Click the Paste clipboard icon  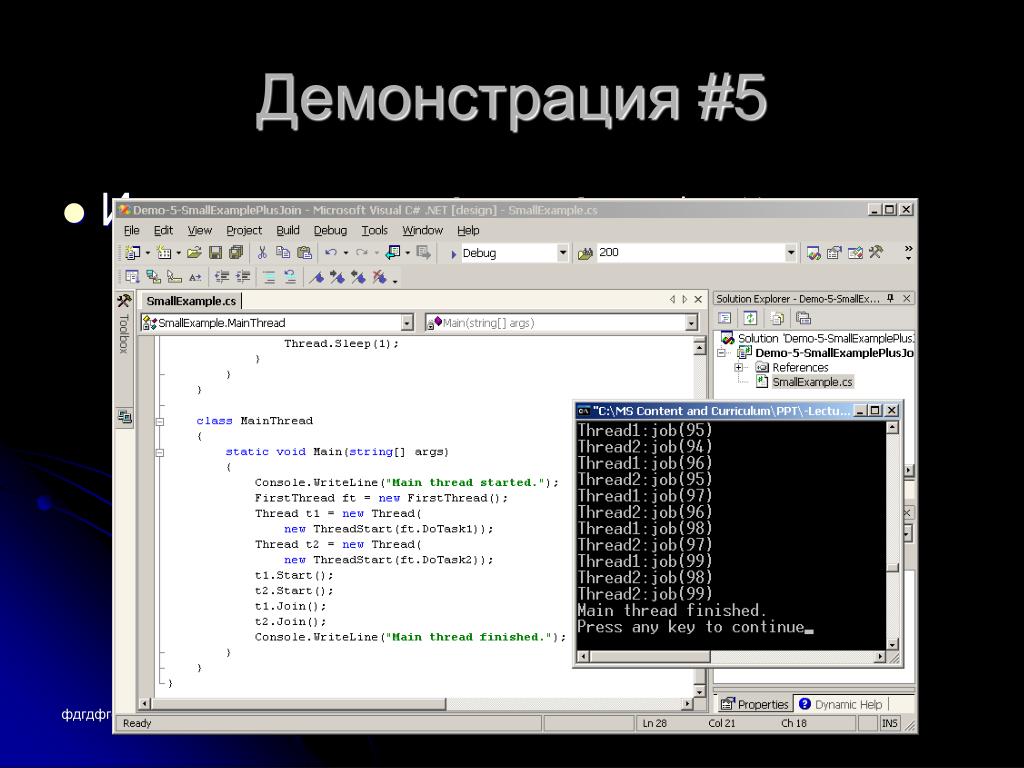[x=304, y=253]
